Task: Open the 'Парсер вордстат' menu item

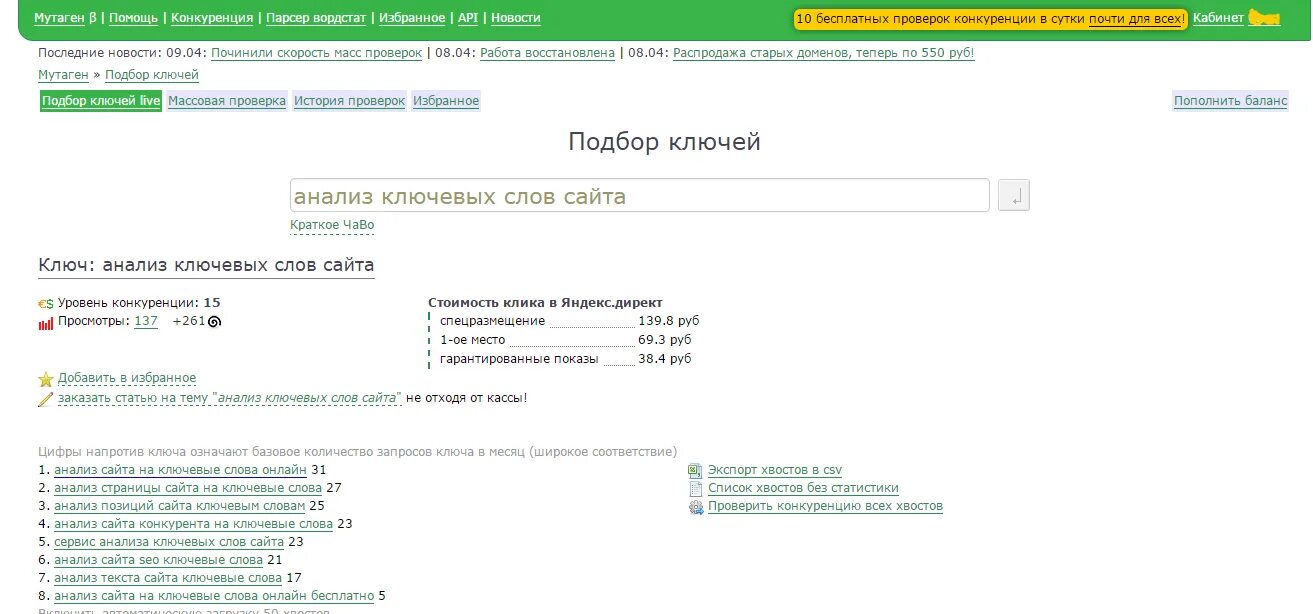Action: click(318, 17)
